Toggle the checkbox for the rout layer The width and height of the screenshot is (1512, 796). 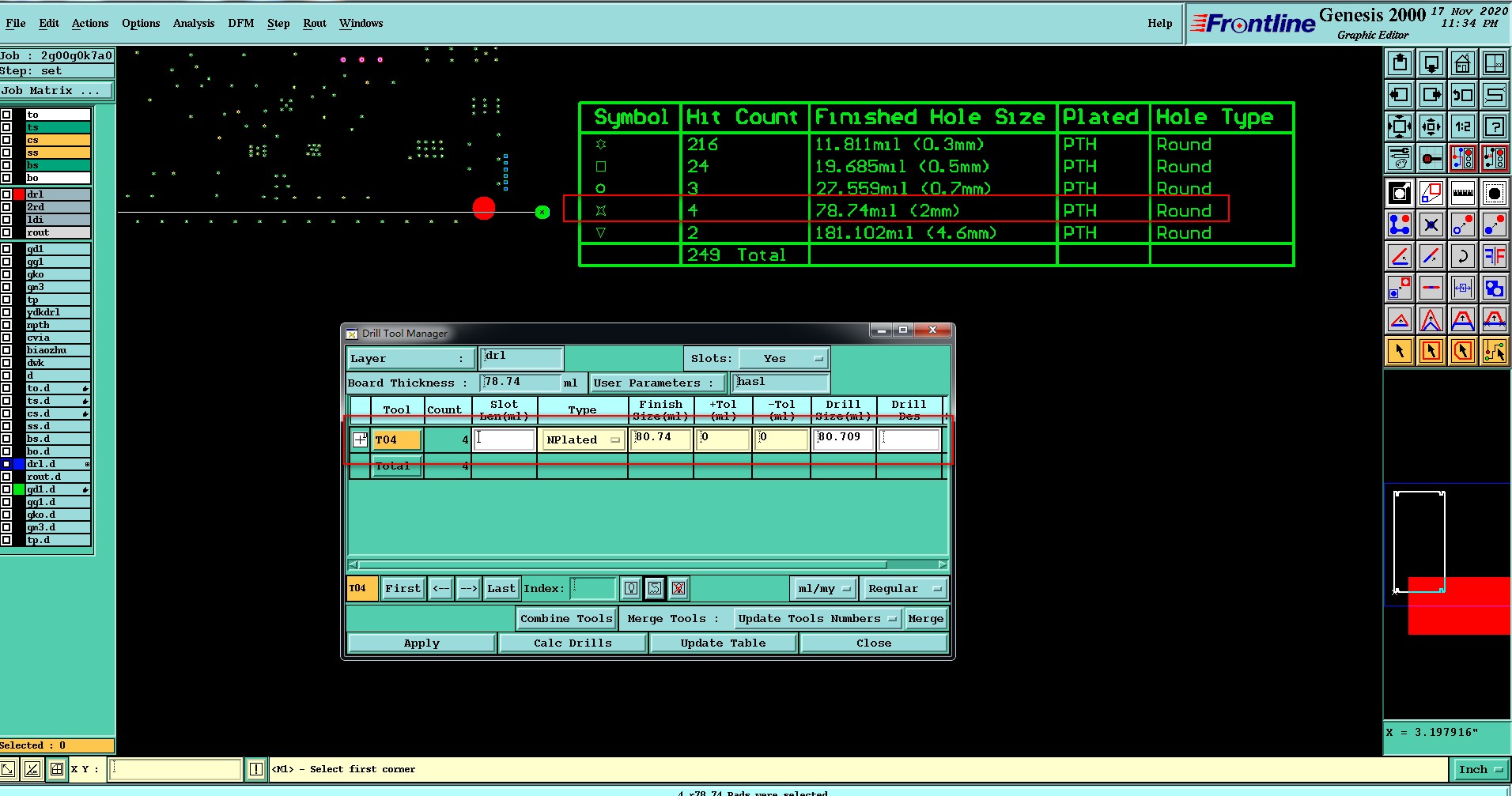pos(6,232)
